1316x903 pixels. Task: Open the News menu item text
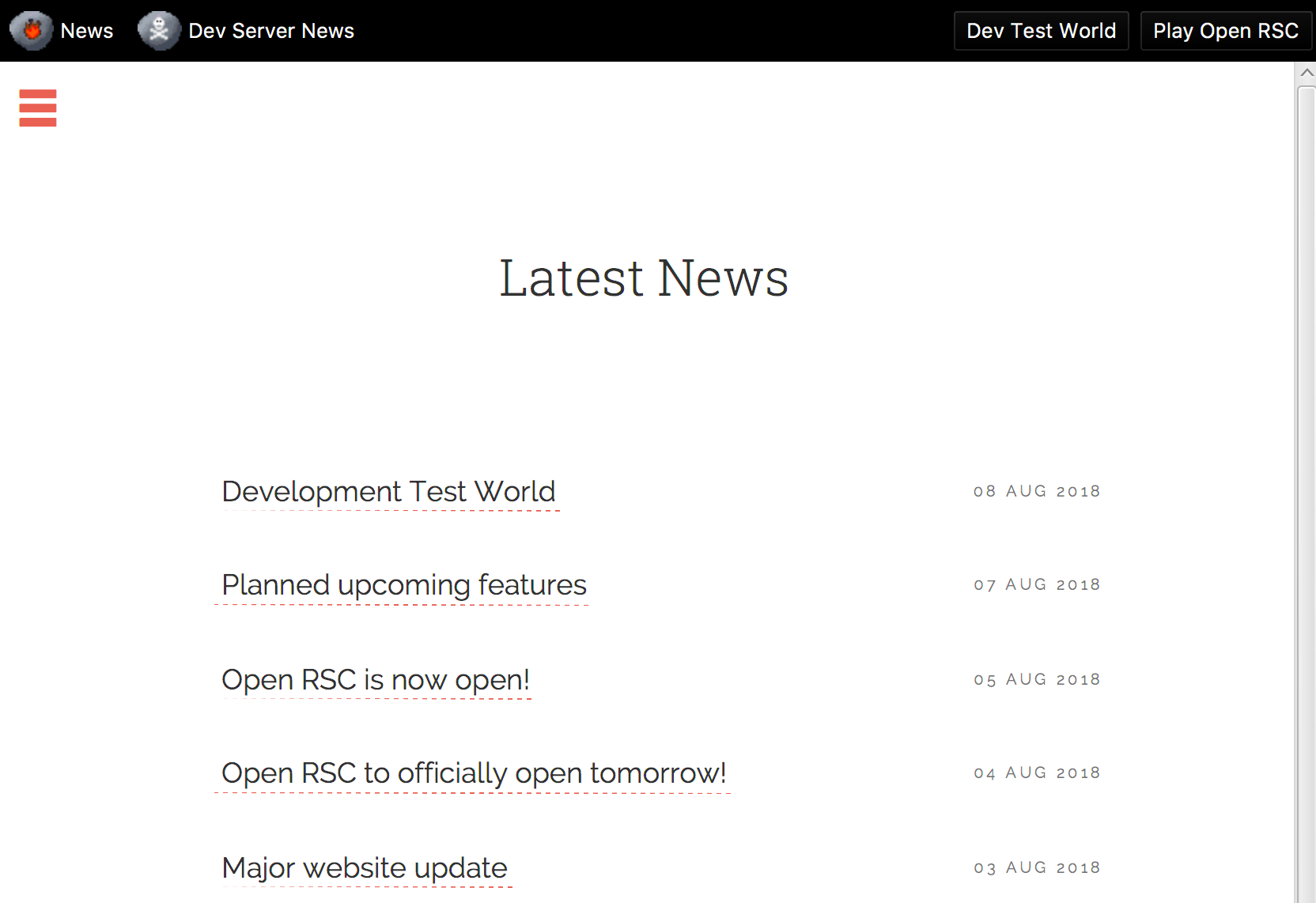[x=87, y=31]
